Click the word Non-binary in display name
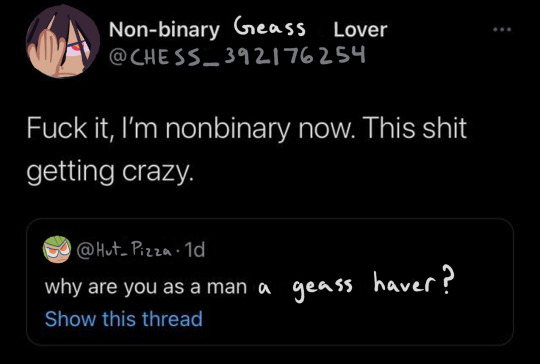Screen dimensions: 540x364 tap(164, 30)
